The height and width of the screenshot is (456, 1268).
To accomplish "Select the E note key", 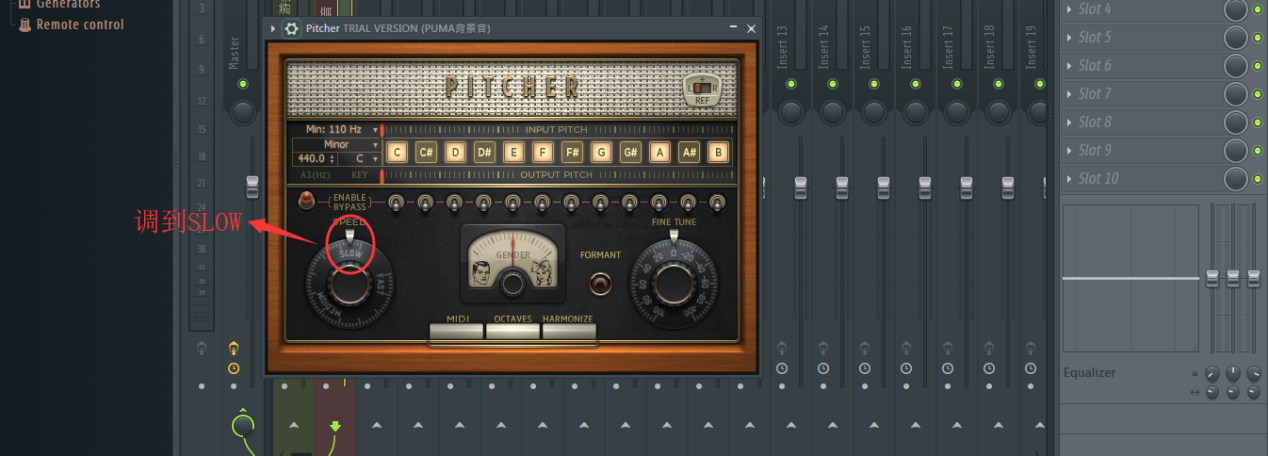I will click(x=514, y=152).
